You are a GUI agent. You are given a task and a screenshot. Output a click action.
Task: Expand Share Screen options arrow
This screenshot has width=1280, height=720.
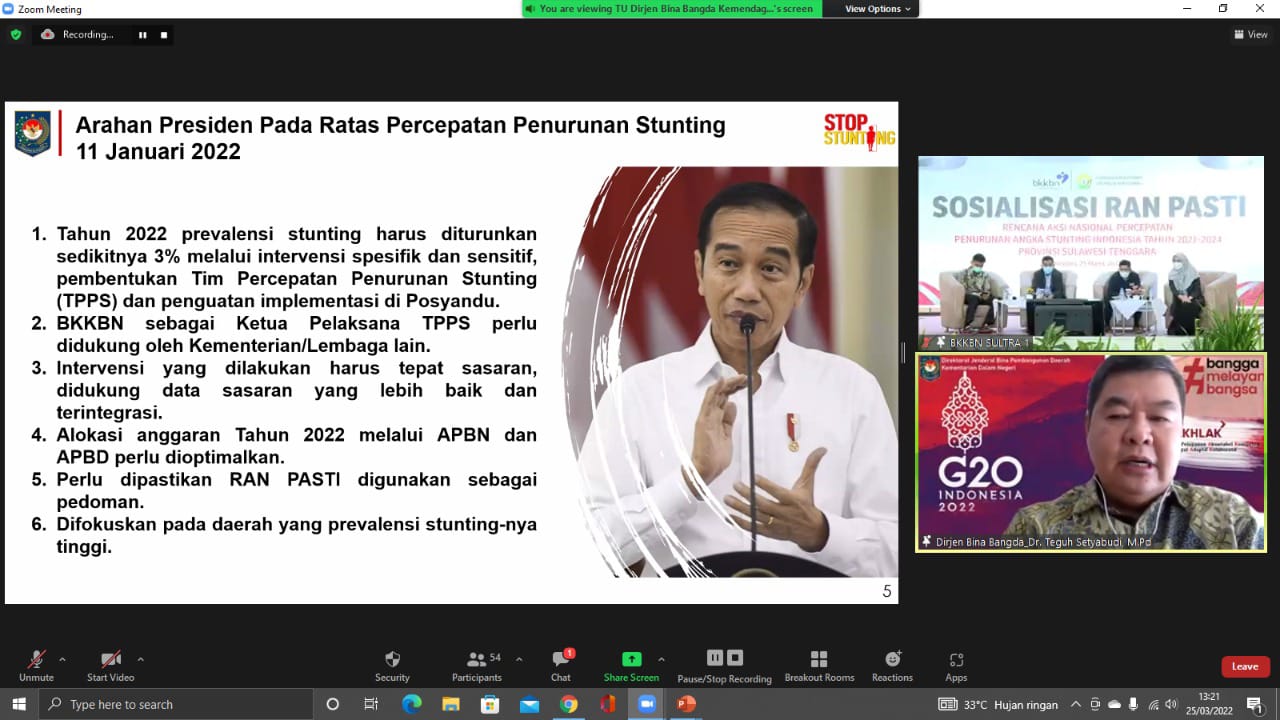click(661, 659)
